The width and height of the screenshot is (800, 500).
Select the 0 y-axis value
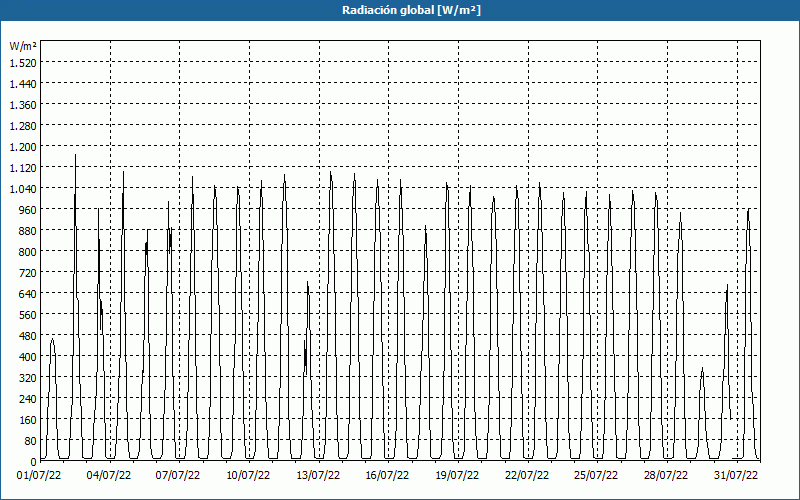point(34,462)
